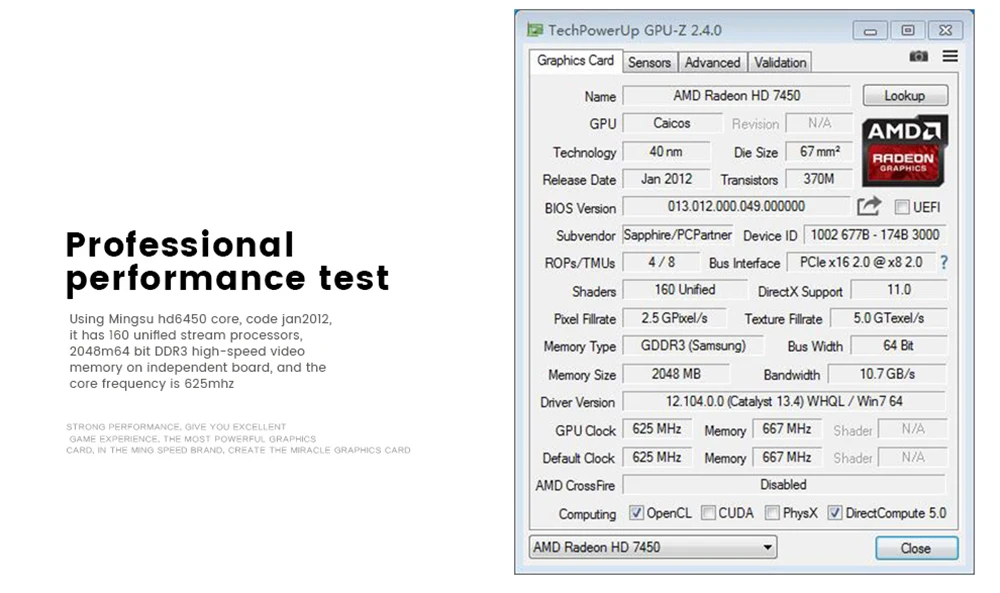
Task: Click the bus interface question mark
Action: point(944,262)
